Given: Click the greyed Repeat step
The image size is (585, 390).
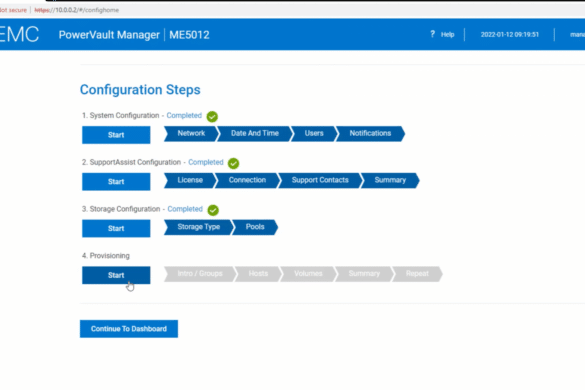Looking at the screenshot, I should 417,274.
